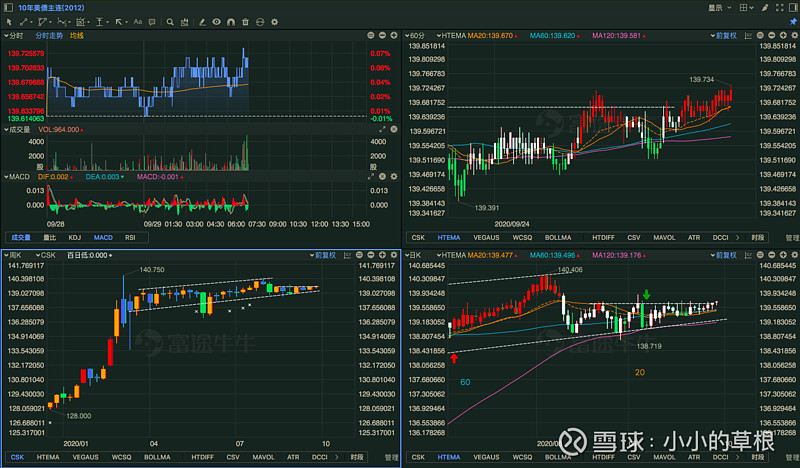
Task: Select the Aa text annotation tool
Action: (x=138, y=22)
